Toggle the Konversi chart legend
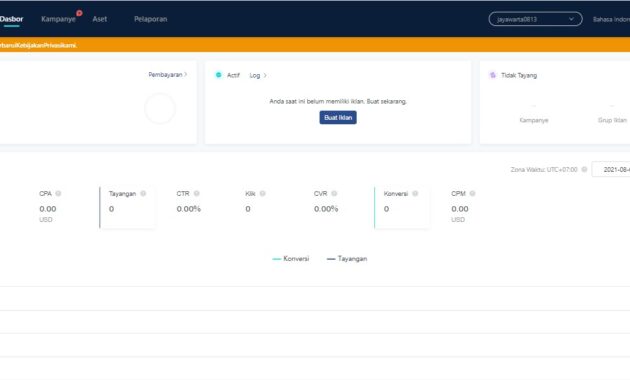Viewport: 630px width, 380px height. (290, 259)
